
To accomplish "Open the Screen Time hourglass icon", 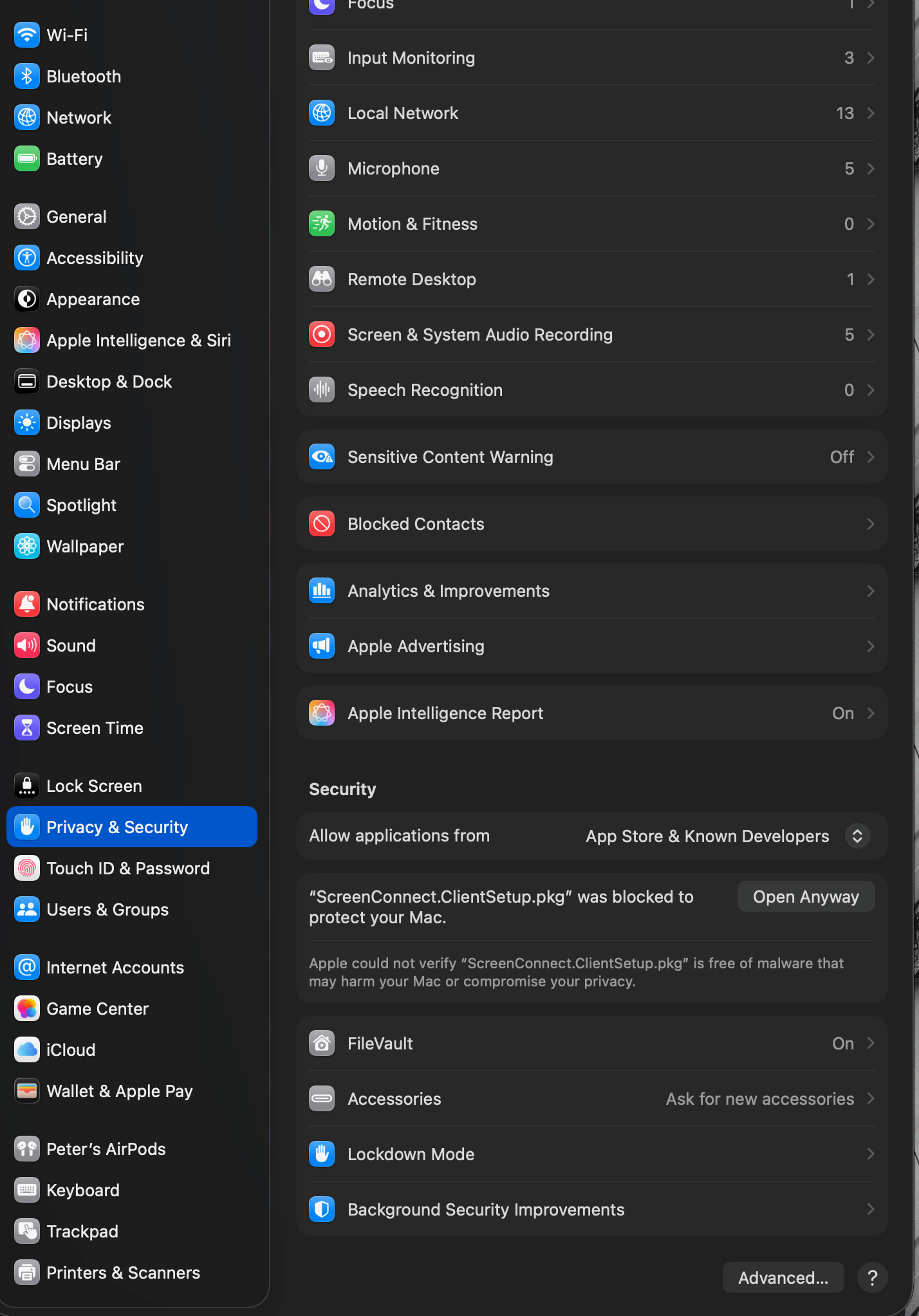I will click(27, 728).
